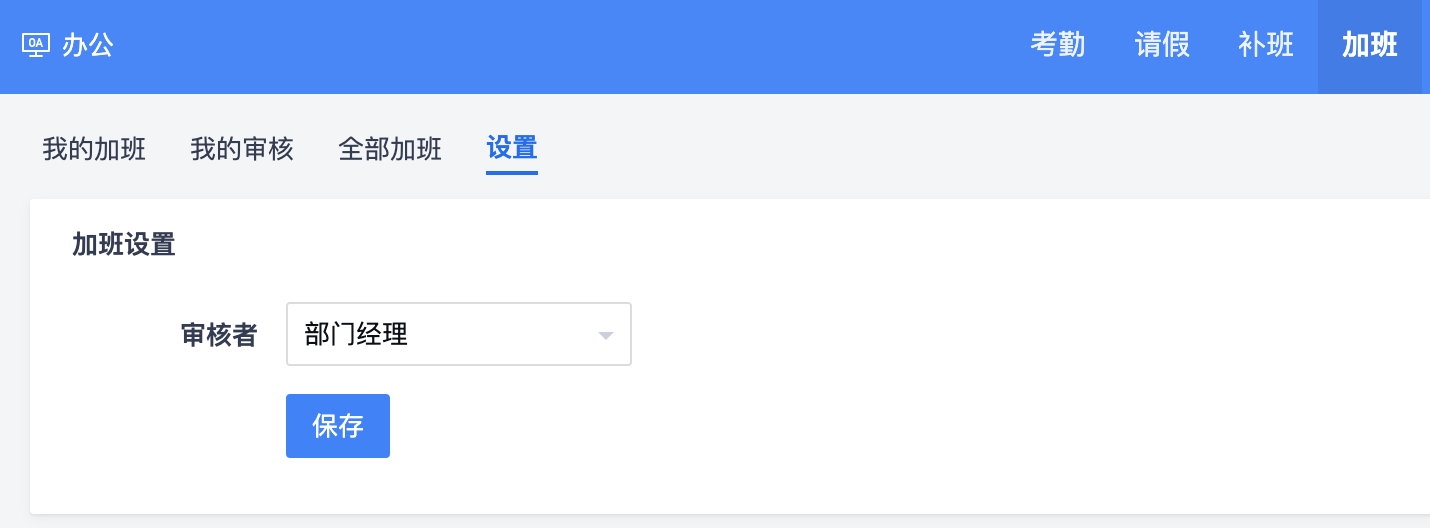Click gray area right of 设置 tab

[x=900, y=149]
